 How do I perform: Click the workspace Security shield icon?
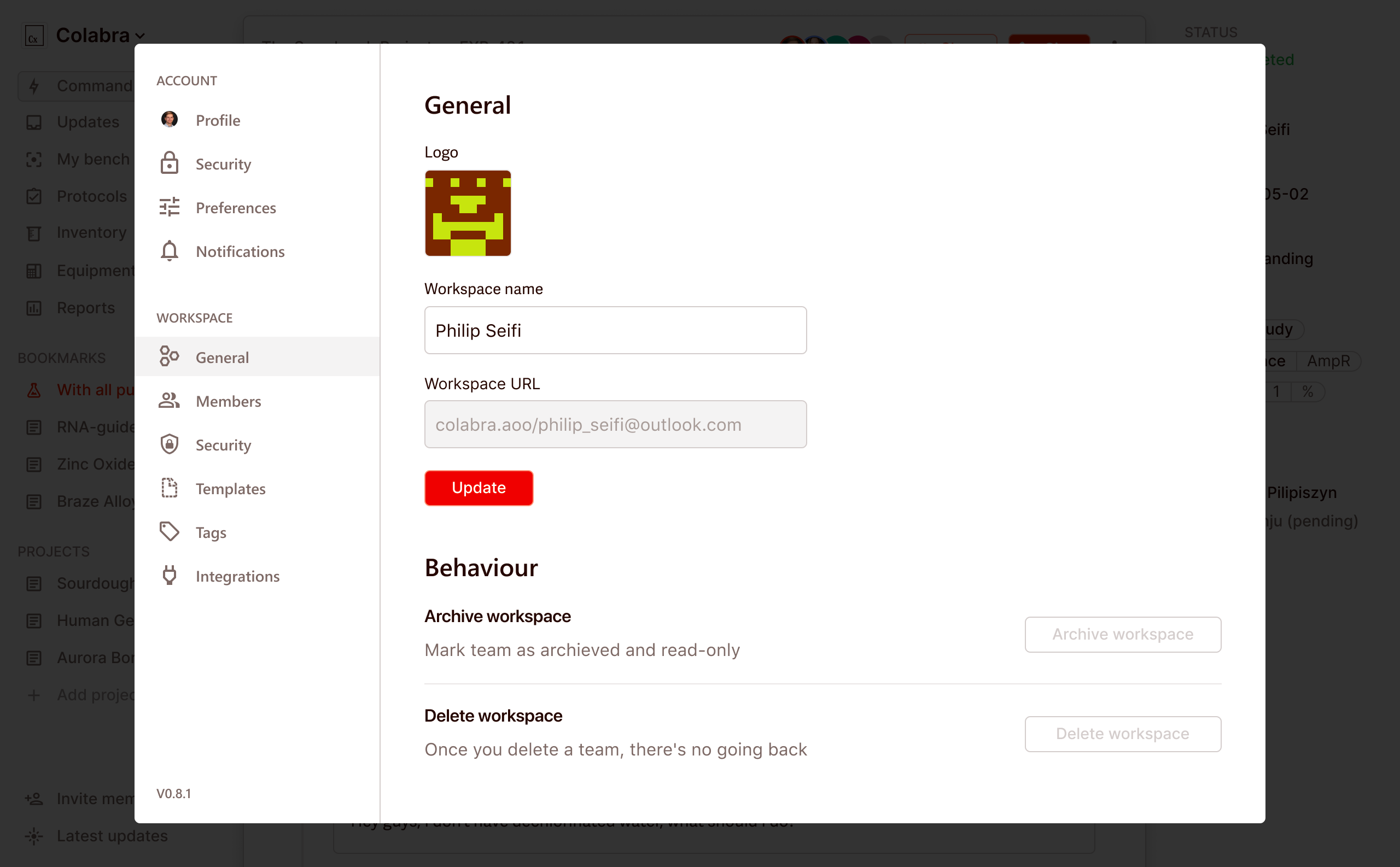coord(169,444)
